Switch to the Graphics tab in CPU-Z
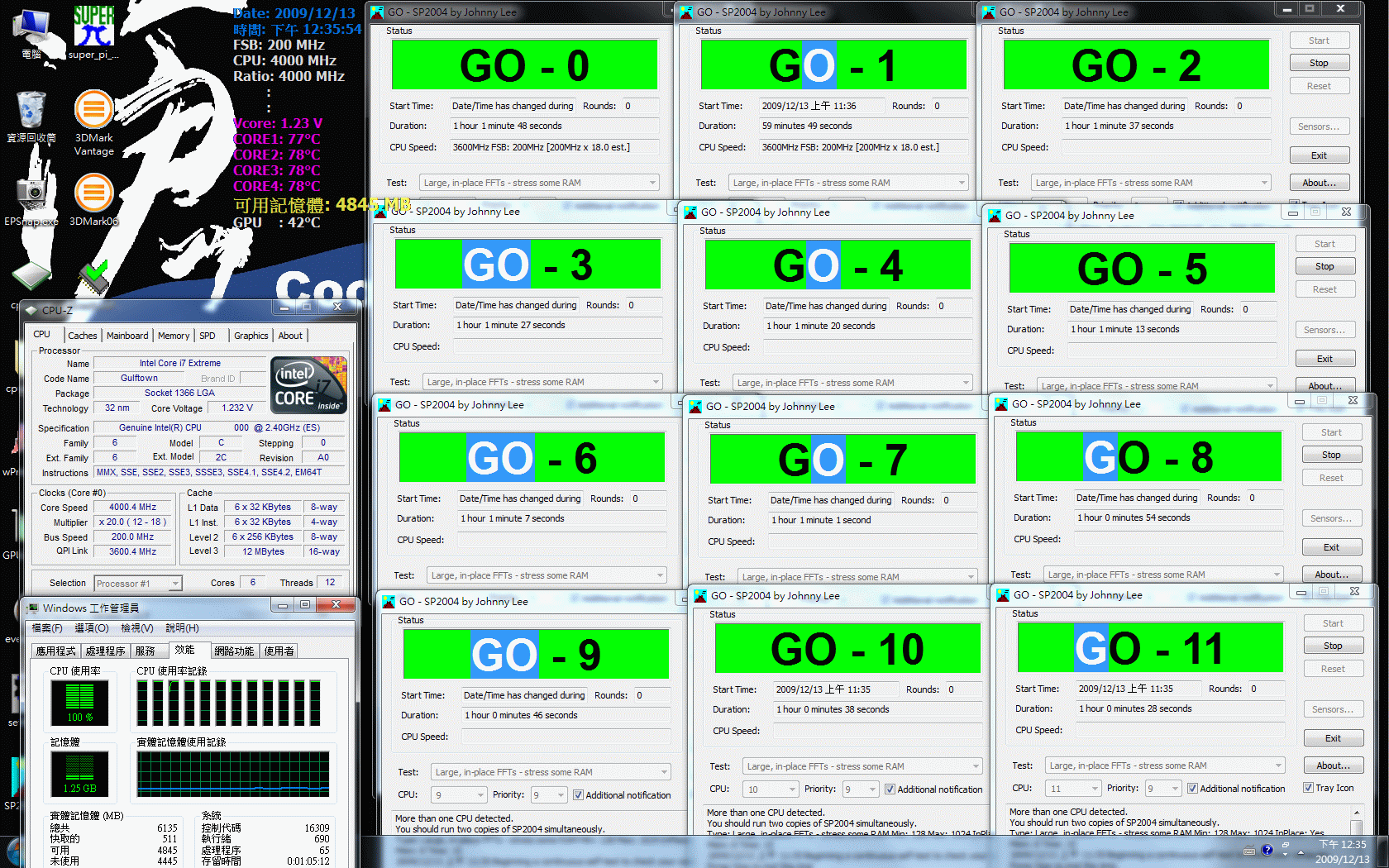Screen dimensions: 1389x868 251,336
